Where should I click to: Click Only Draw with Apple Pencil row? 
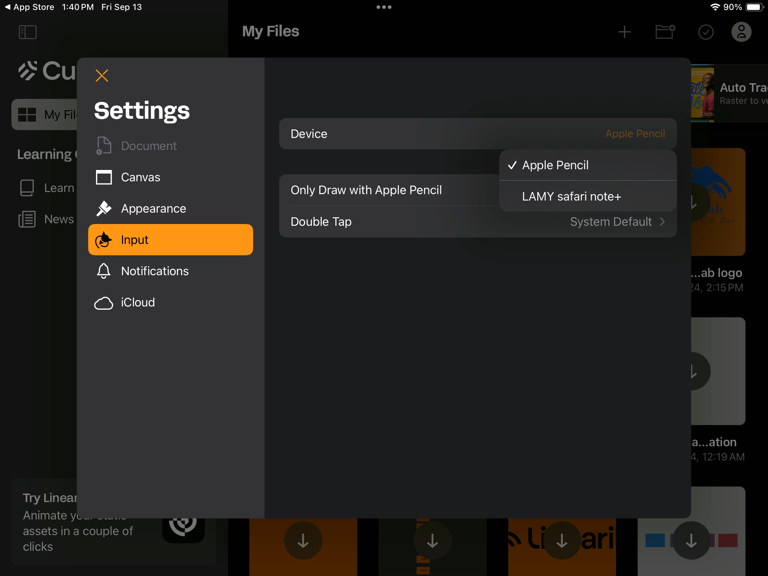(x=389, y=190)
